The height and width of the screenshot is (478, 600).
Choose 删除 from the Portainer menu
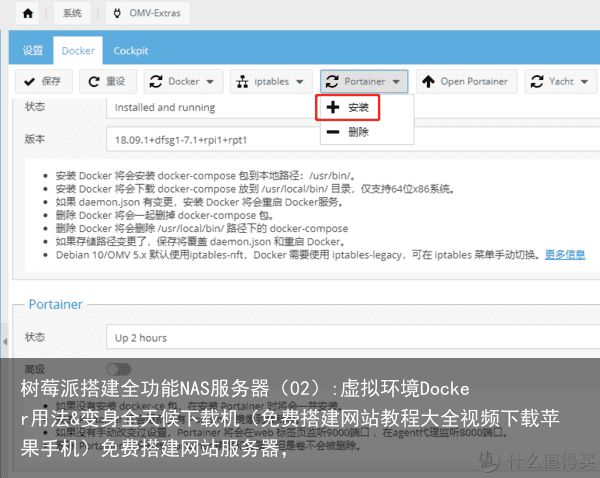point(367,132)
